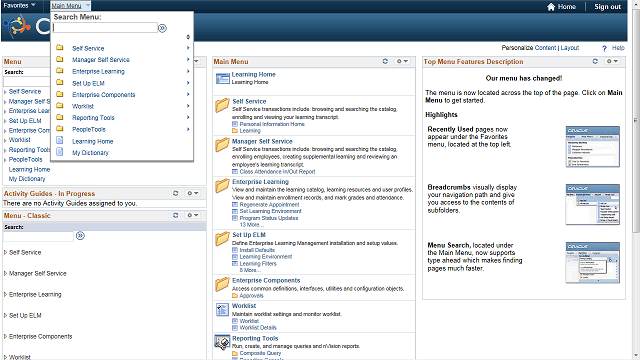Open Reporting Tools in dropdown menu
The image size is (640, 360).
tap(93, 118)
